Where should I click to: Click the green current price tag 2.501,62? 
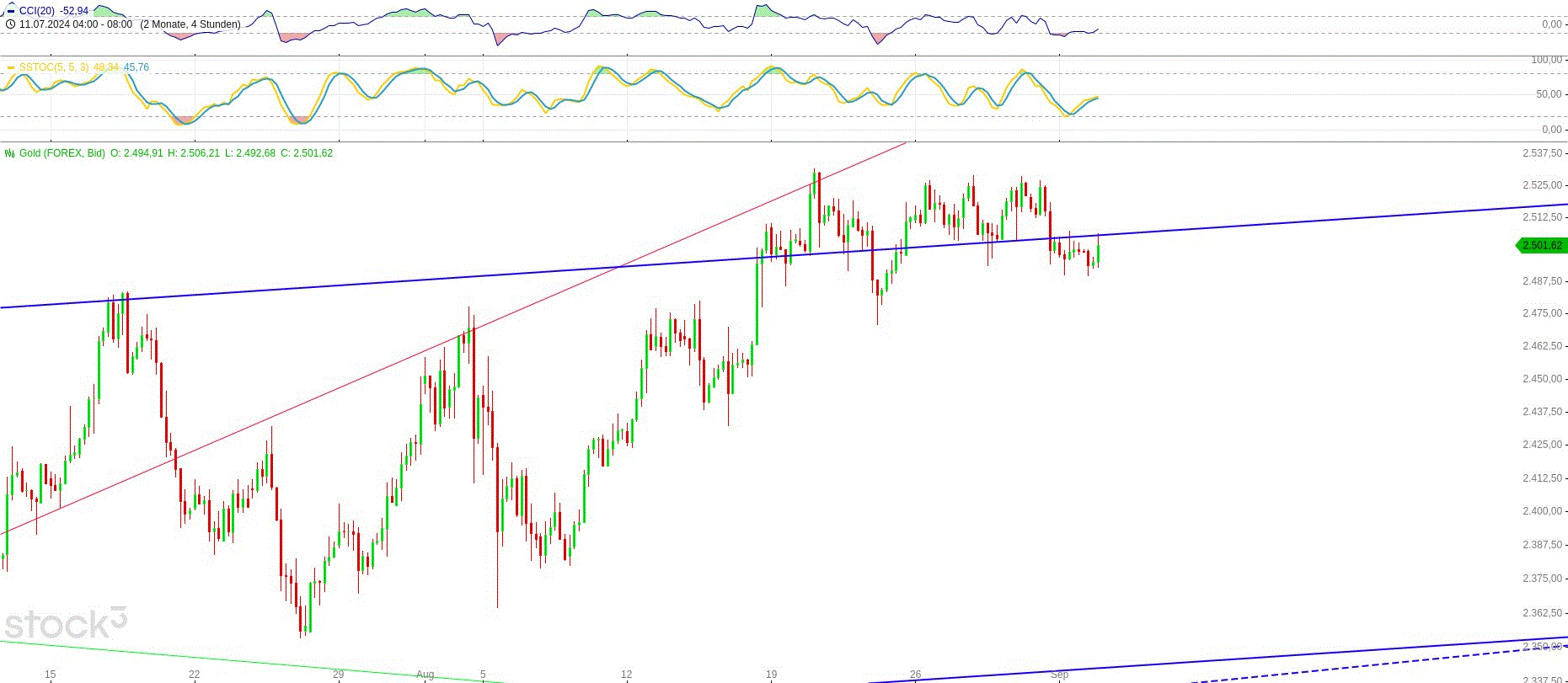[x=1540, y=245]
